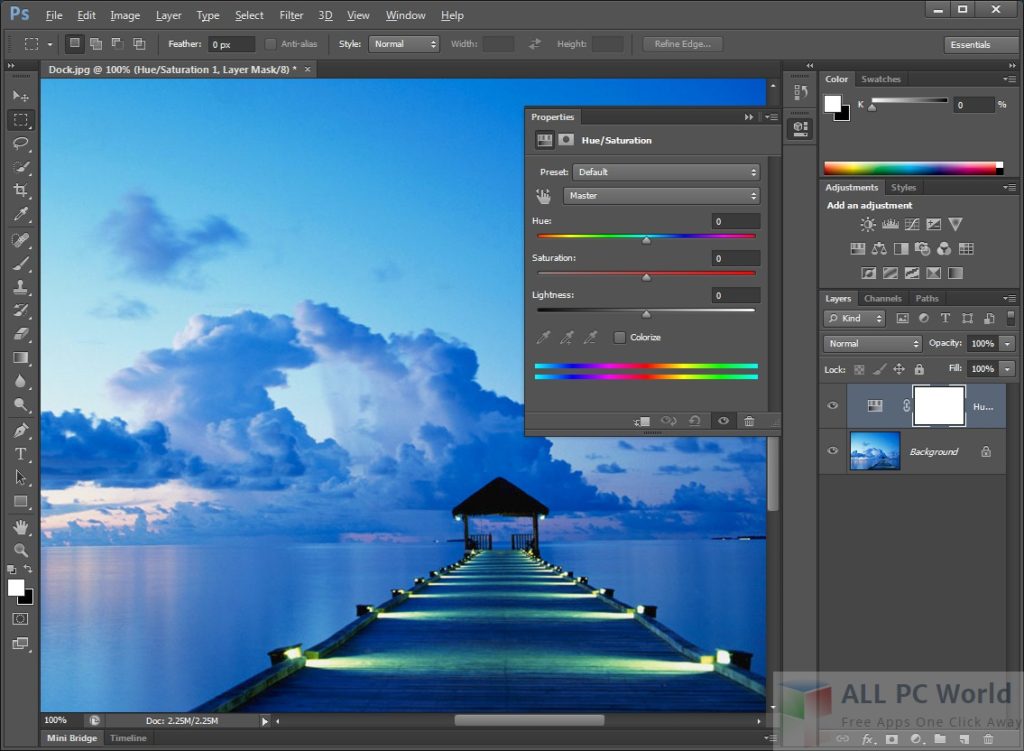Screen dimensions: 1024x751
Task: Enable the Colorize checkbox
Action: tap(619, 338)
